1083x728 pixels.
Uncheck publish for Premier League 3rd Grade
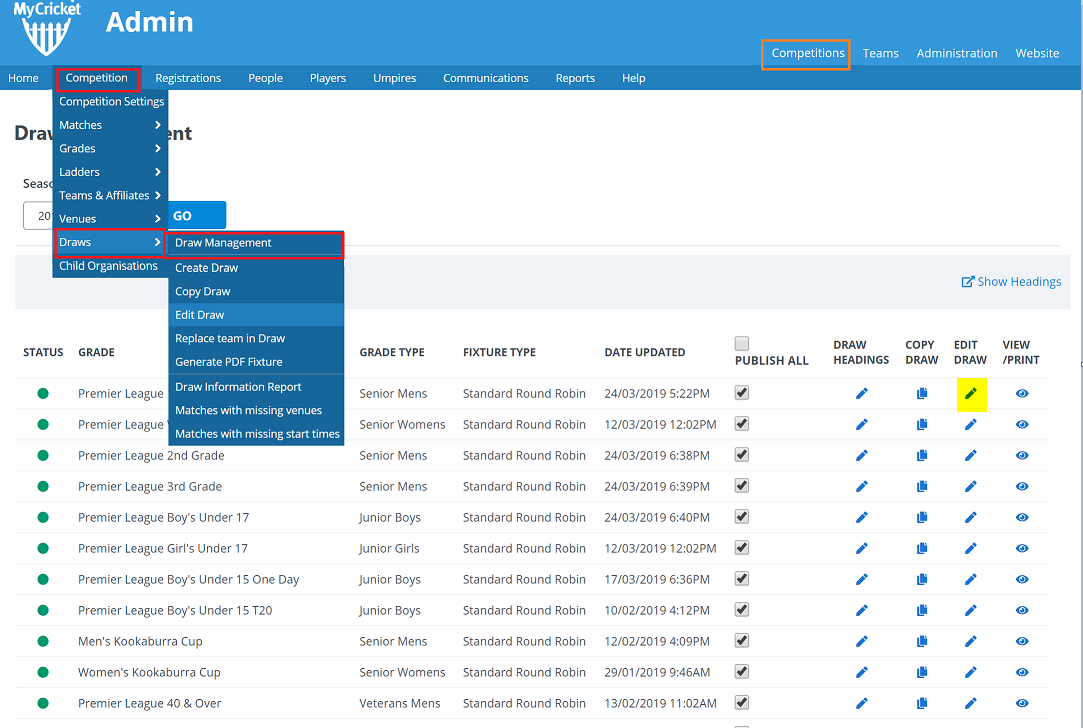[x=742, y=486]
